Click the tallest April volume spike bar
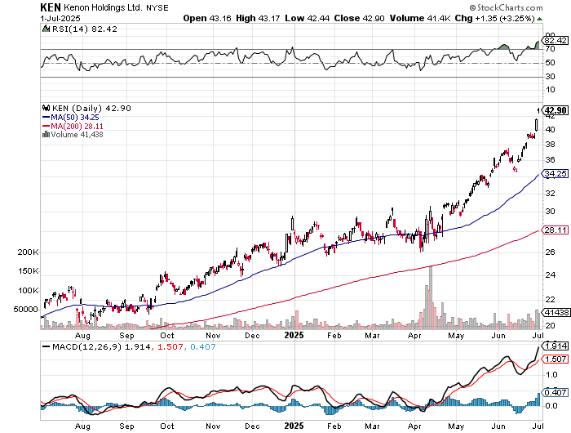 [x=431, y=297]
